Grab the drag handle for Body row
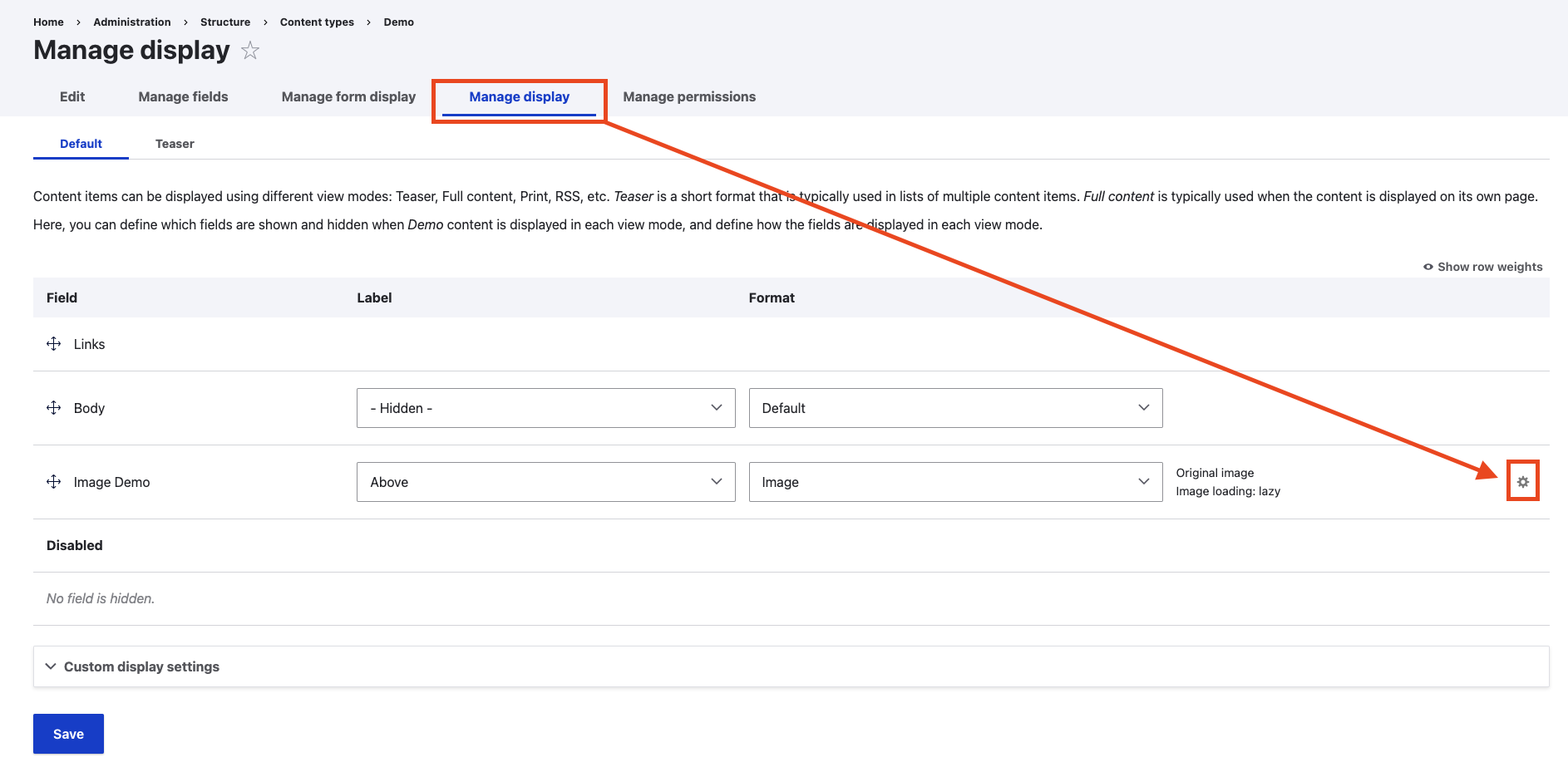 coord(54,408)
